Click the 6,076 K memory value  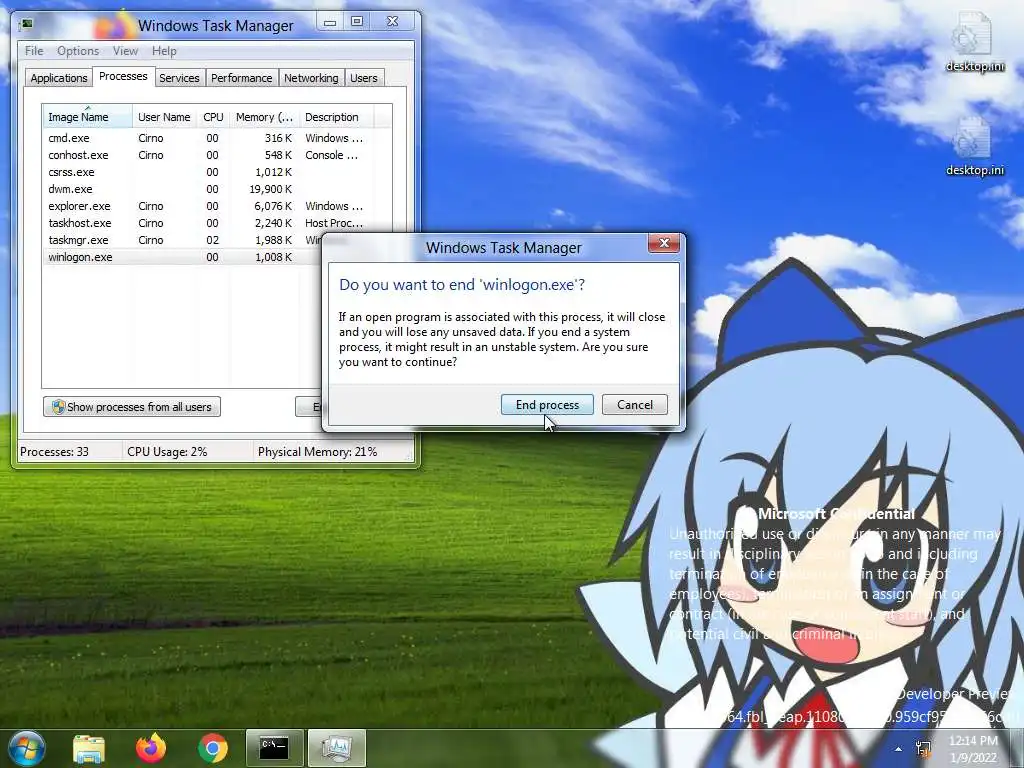coord(273,206)
